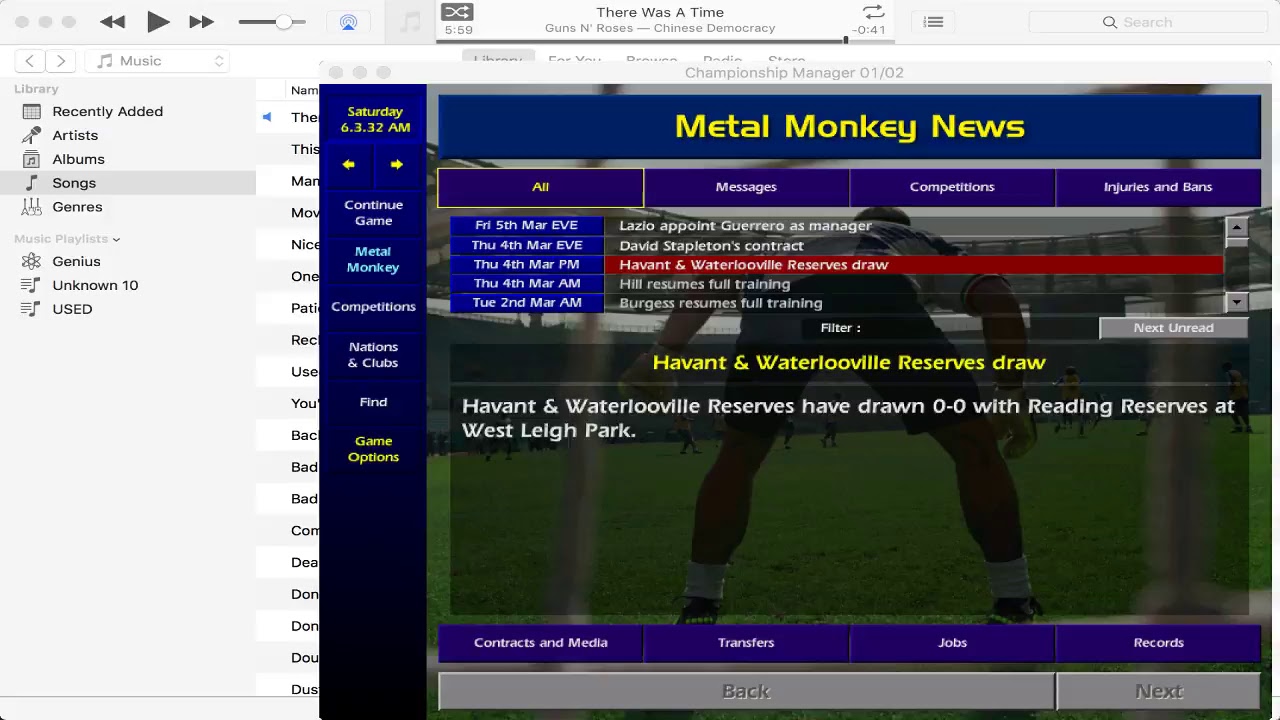This screenshot has width=1280, height=720.
Task: Open Game Options in the game sidebar
Action: click(x=373, y=449)
